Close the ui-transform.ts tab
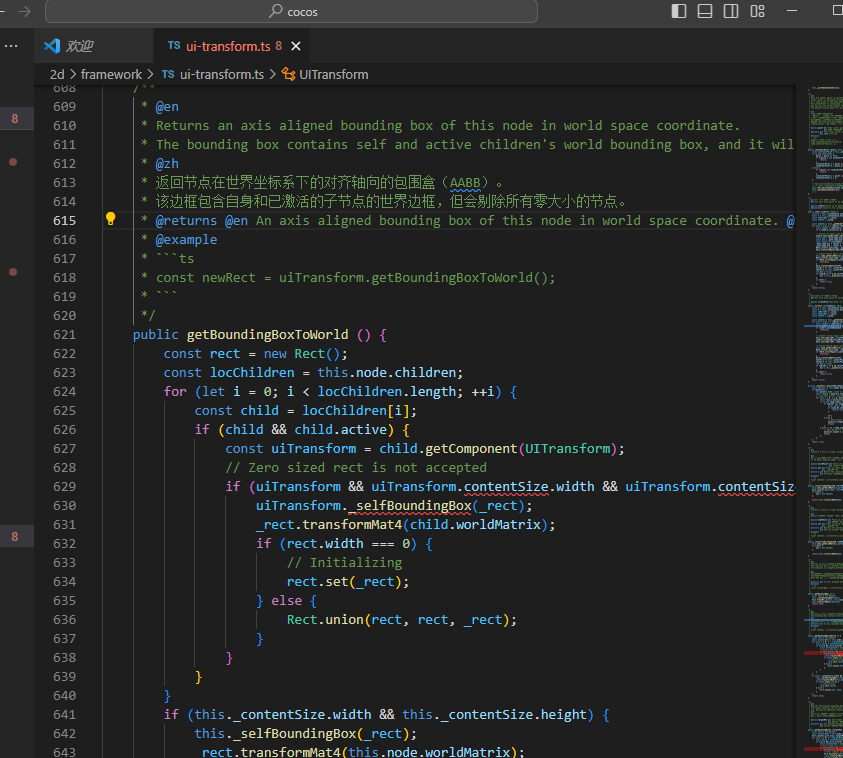Image resolution: width=843 pixels, height=758 pixels. 295,46
